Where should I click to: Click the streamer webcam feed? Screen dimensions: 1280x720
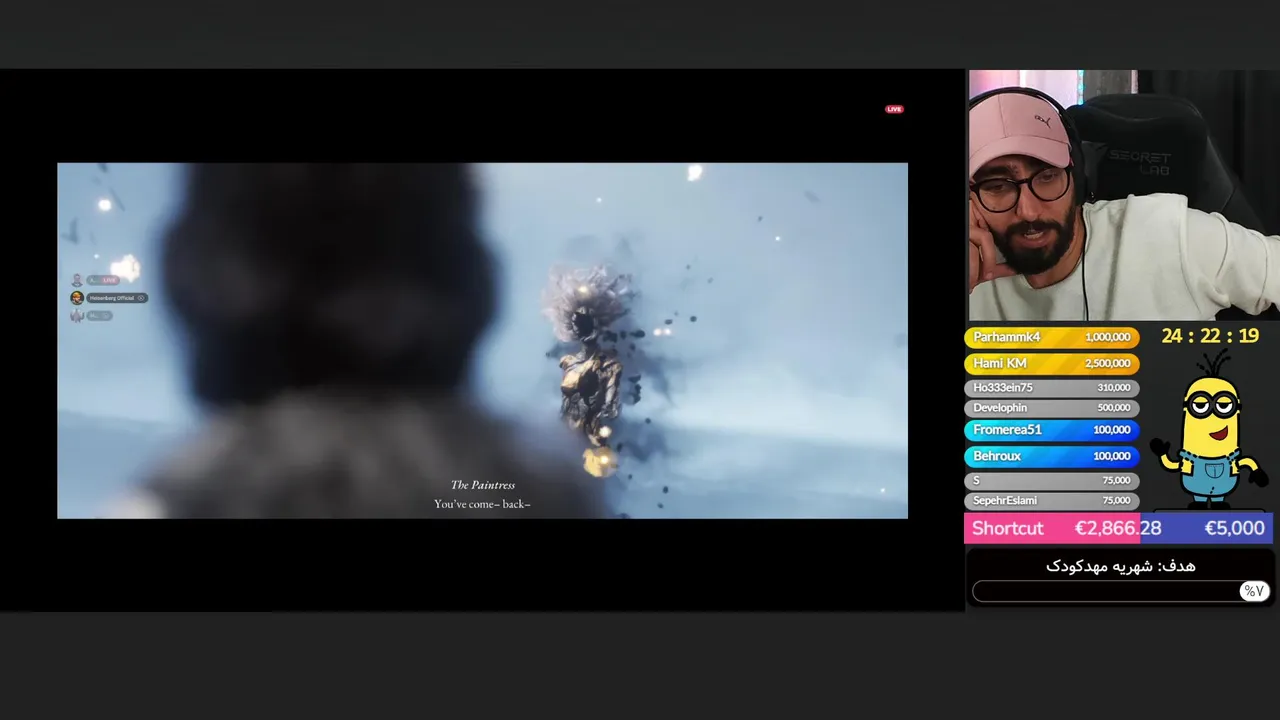(1124, 195)
